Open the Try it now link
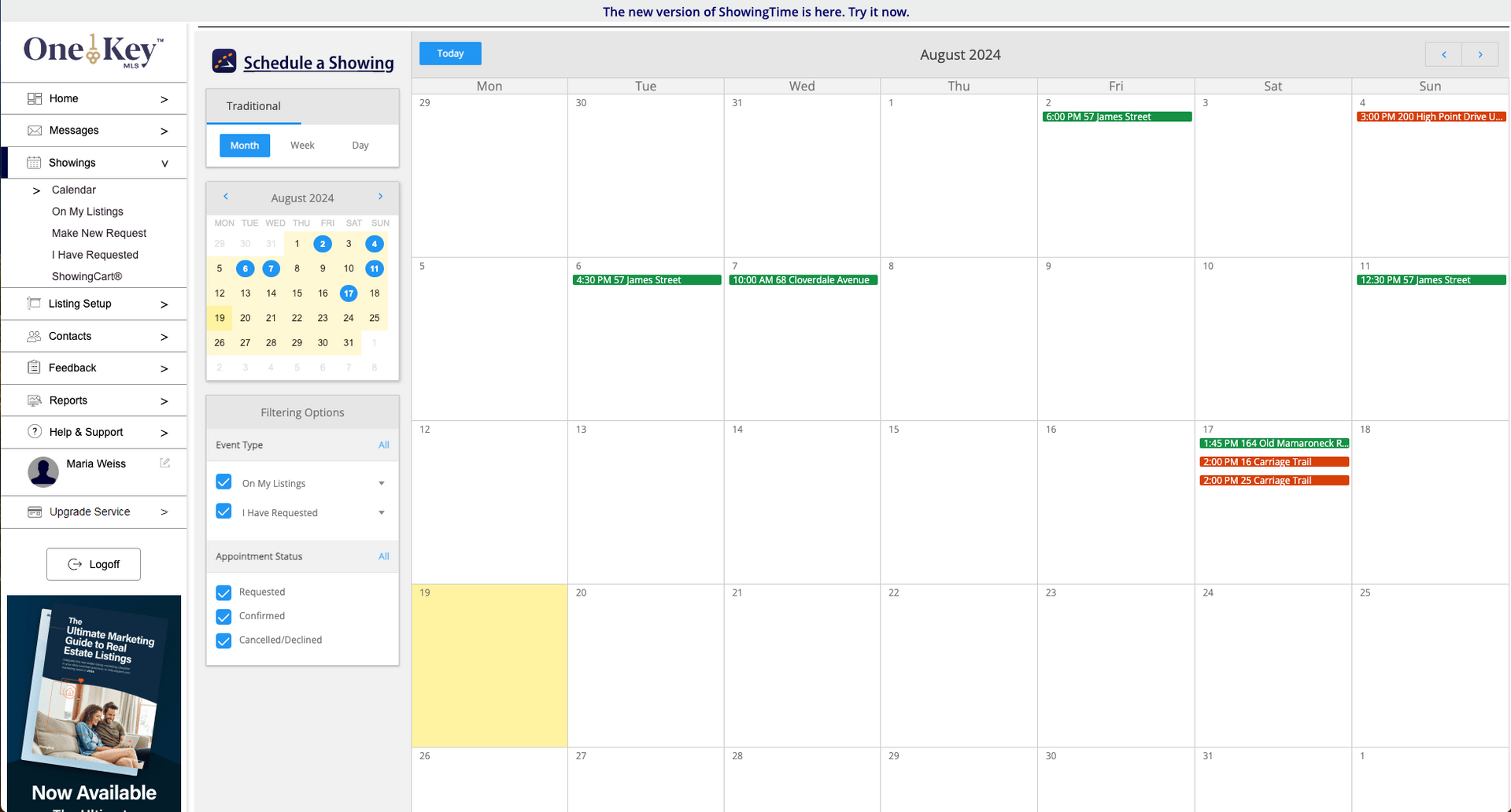The width and height of the screenshot is (1511, 812). pos(877,12)
